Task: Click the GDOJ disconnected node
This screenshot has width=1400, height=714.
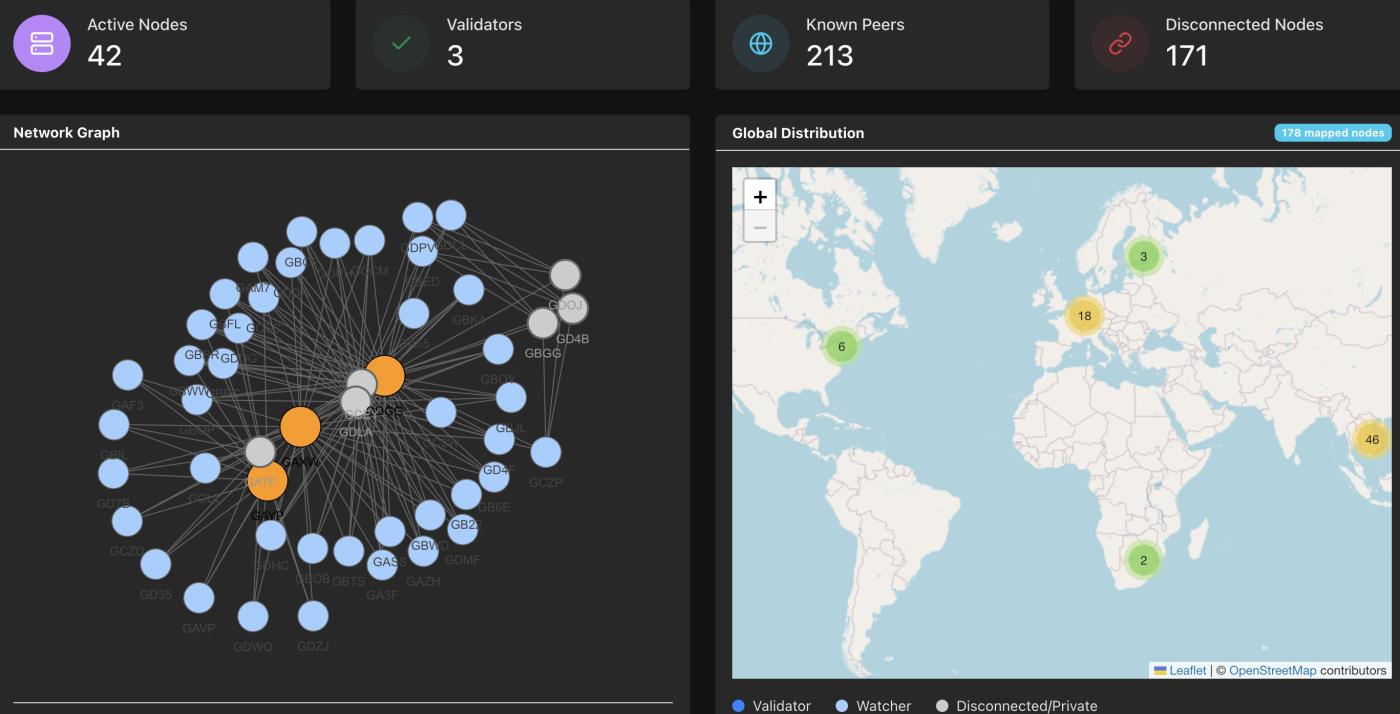Action: tap(566, 276)
